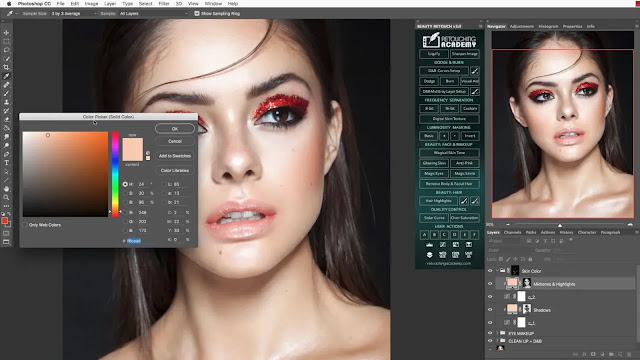Click the new group folder icon in Layers panel

(x=611, y=354)
